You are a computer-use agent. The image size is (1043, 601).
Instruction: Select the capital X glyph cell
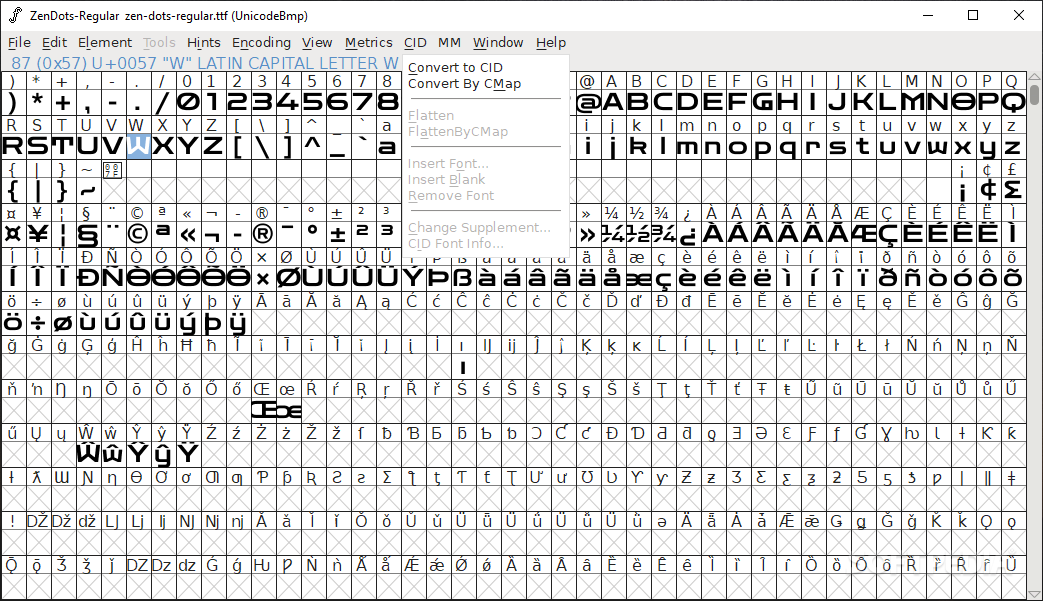pyautogui.click(x=163, y=146)
